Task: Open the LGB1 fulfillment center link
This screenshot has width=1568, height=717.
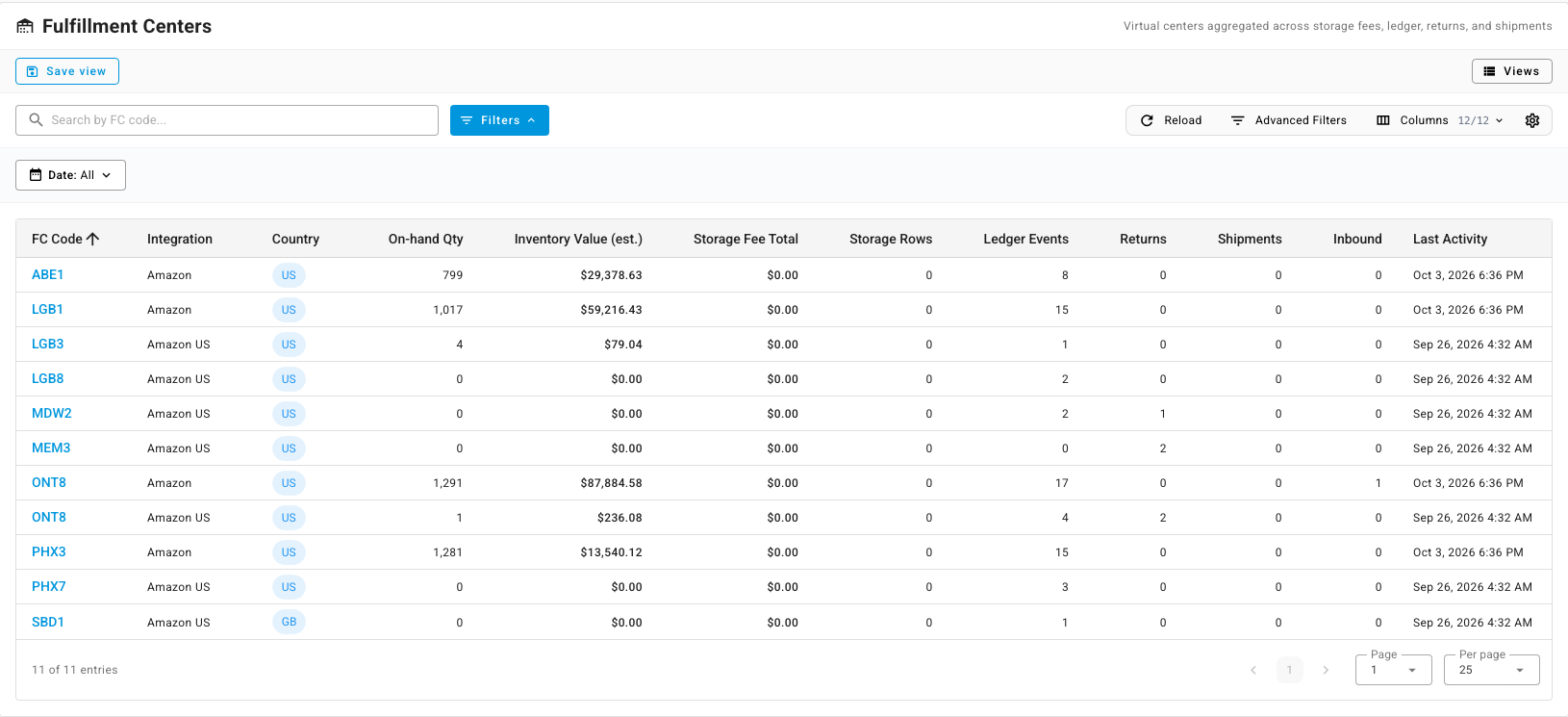Action: point(47,309)
